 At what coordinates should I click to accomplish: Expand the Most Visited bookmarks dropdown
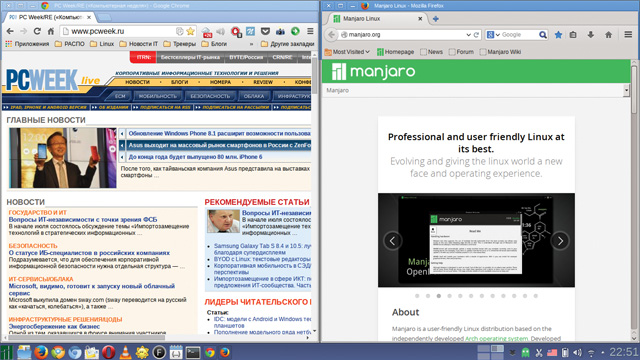coord(348,52)
